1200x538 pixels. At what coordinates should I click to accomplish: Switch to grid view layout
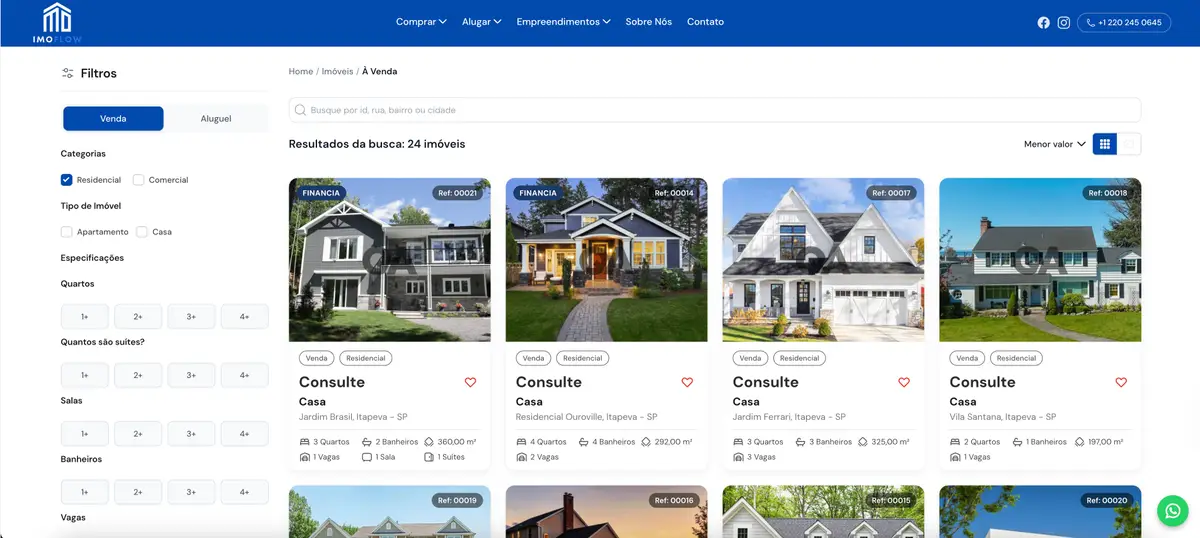click(x=1105, y=144)
